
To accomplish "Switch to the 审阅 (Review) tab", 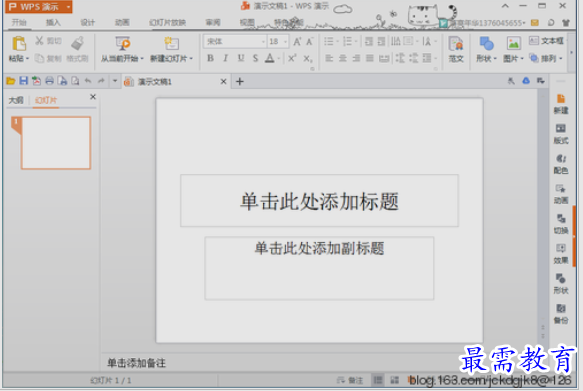I will (213, 22).
